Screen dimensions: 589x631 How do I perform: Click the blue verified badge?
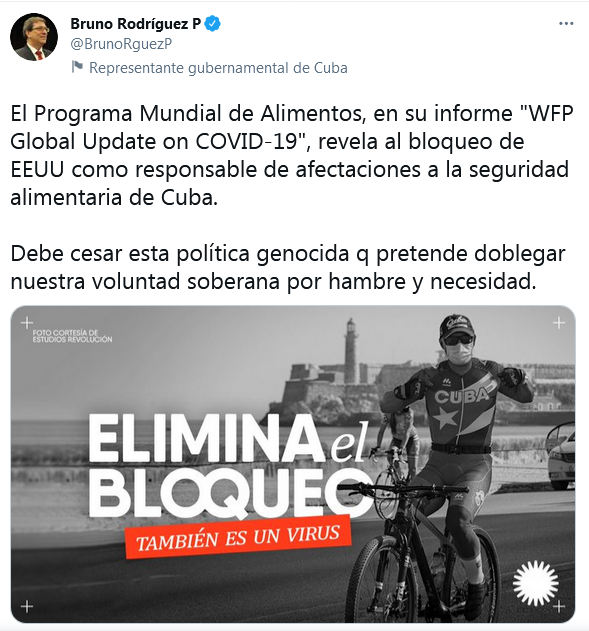pos(212,24)
